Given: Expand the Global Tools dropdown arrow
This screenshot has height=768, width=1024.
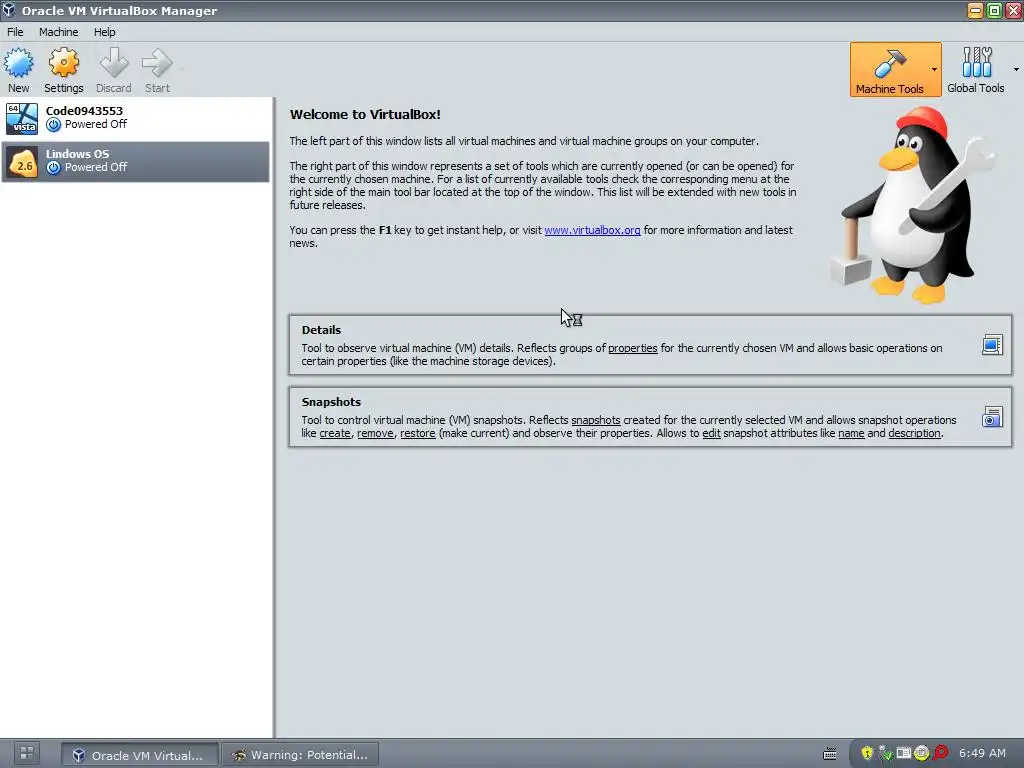Looking at the screenshot, I should pyautogui.click(x=1016, y=69).
